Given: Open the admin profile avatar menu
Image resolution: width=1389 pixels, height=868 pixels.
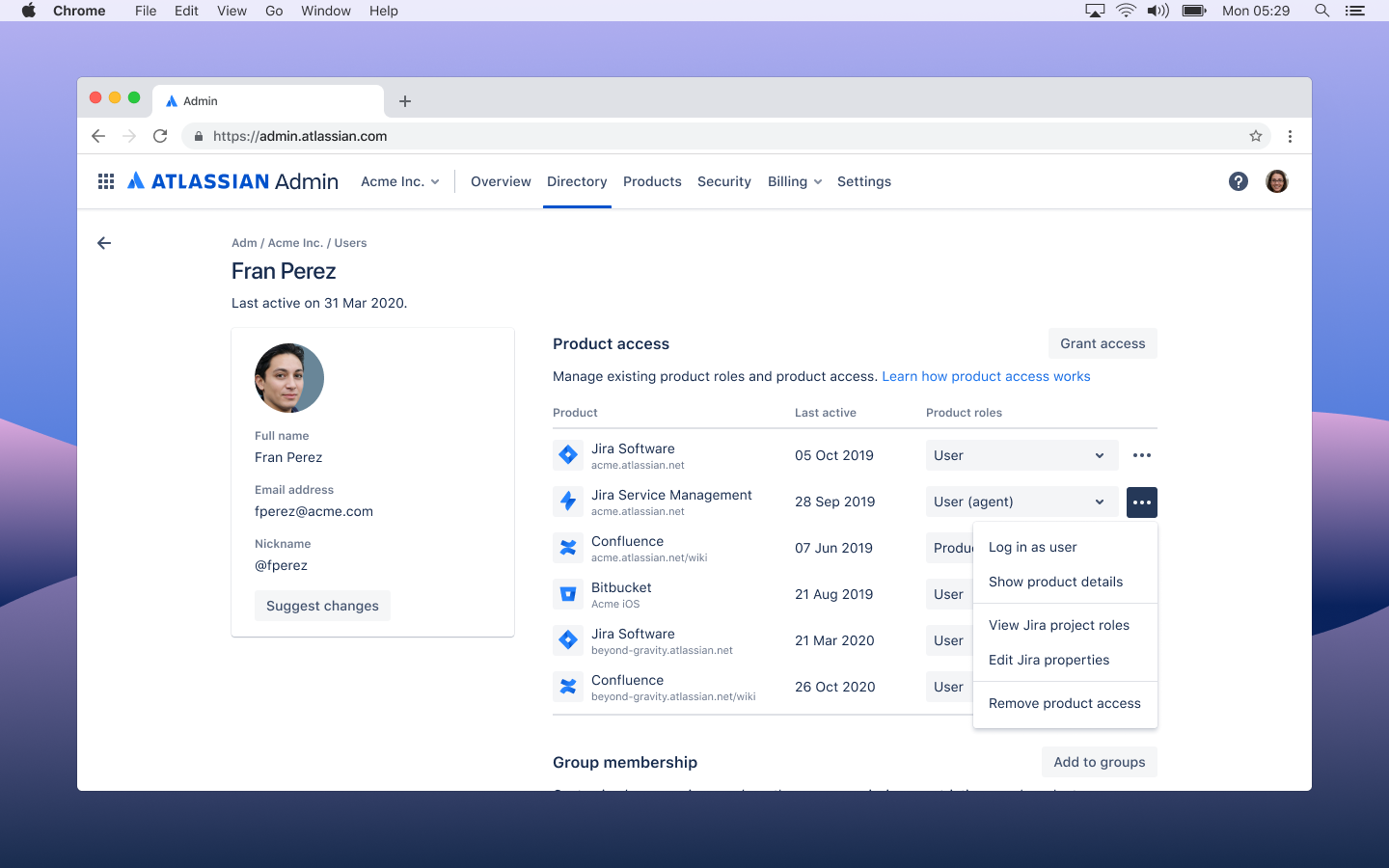Looking at the screenshot, I should tap(1277, 181).
